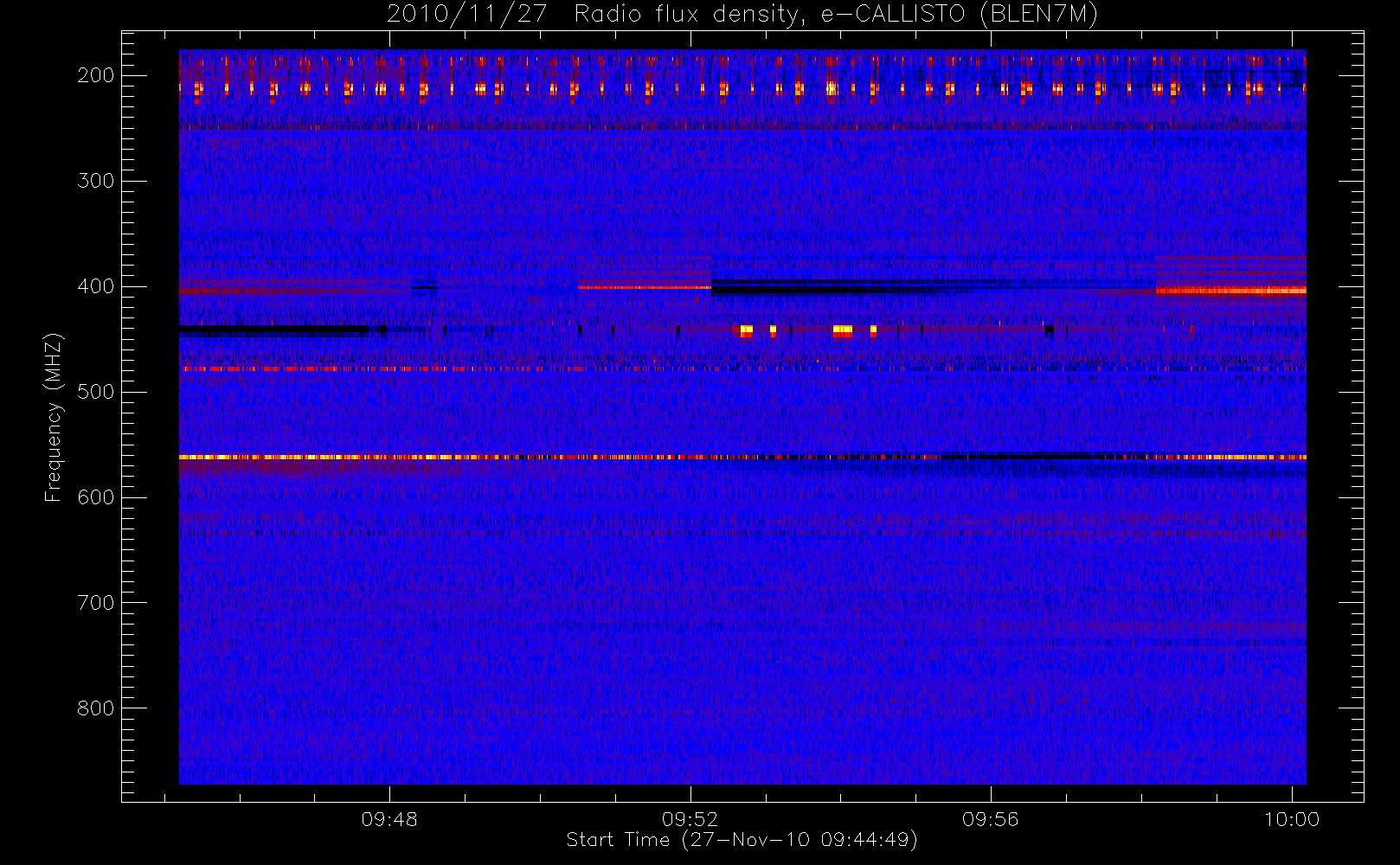The image size is (1400, 865).
Task: Click the bright yellow horizontal emission line near 560 MHz
Action: (742, 457)
